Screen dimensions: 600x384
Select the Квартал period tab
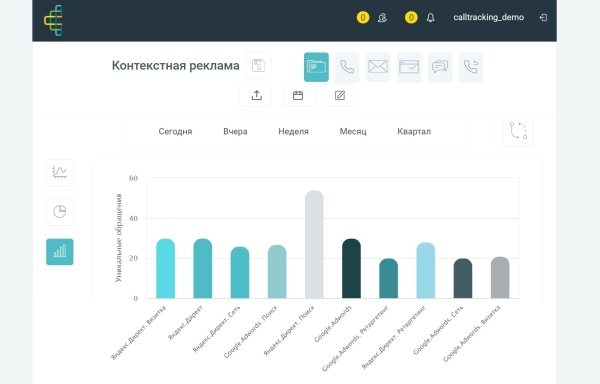(414, 132)
